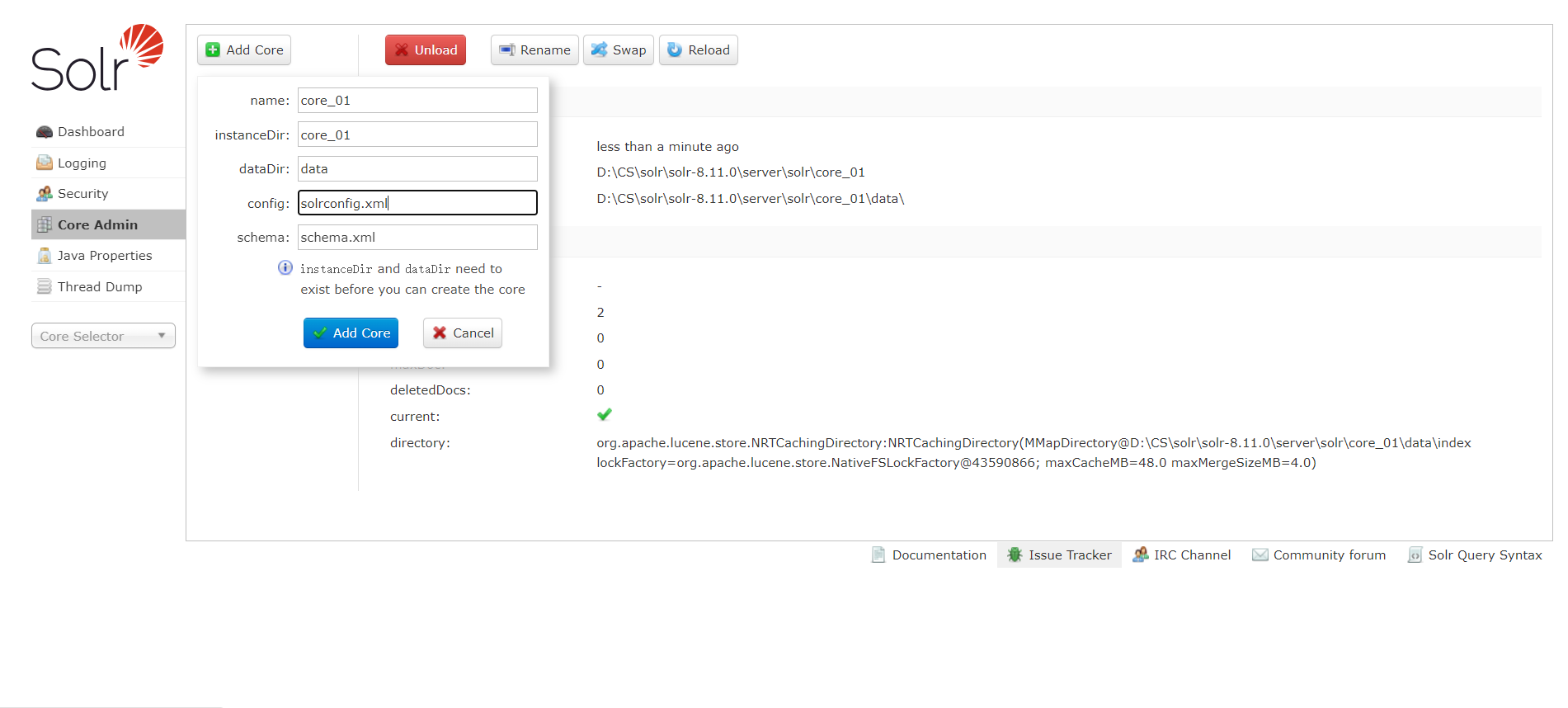Open Java Properties from the sidebar
This screenshot has height=708, width=1568.
click(108, 256)
